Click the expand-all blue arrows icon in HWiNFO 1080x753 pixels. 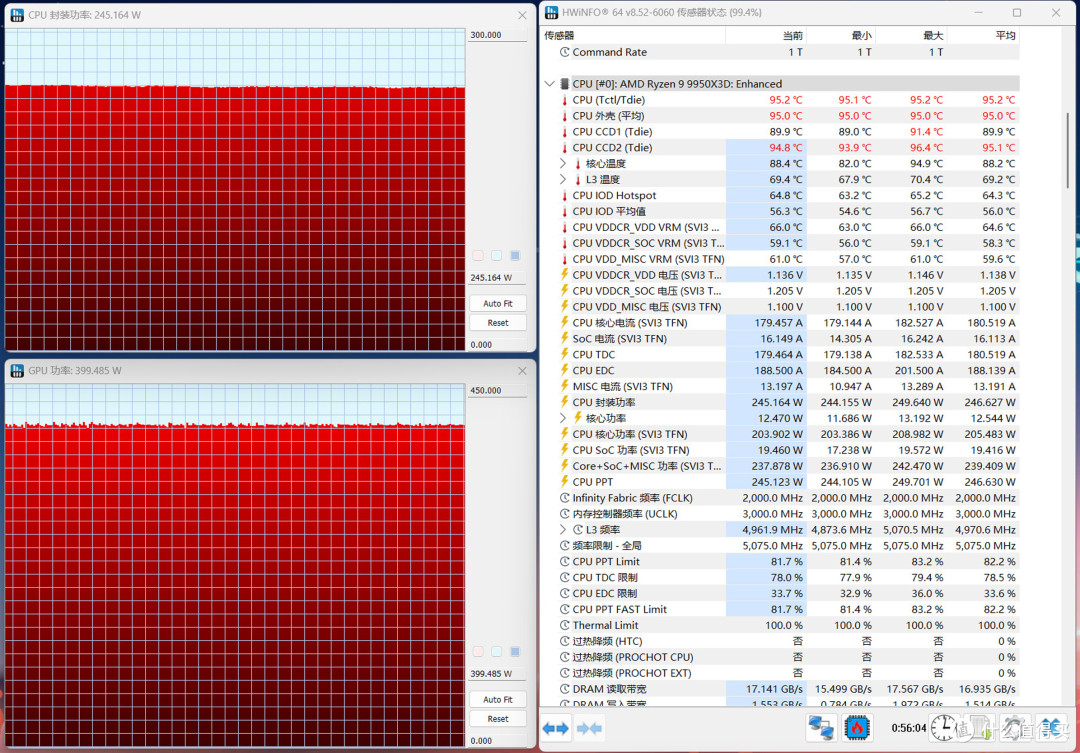click(556, 728)
